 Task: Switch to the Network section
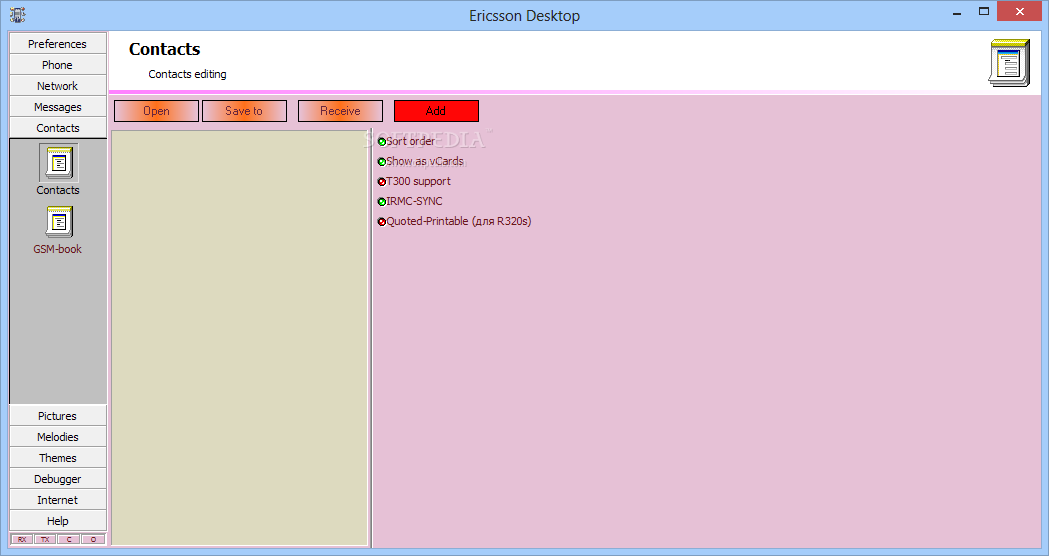tap(58, 86)
